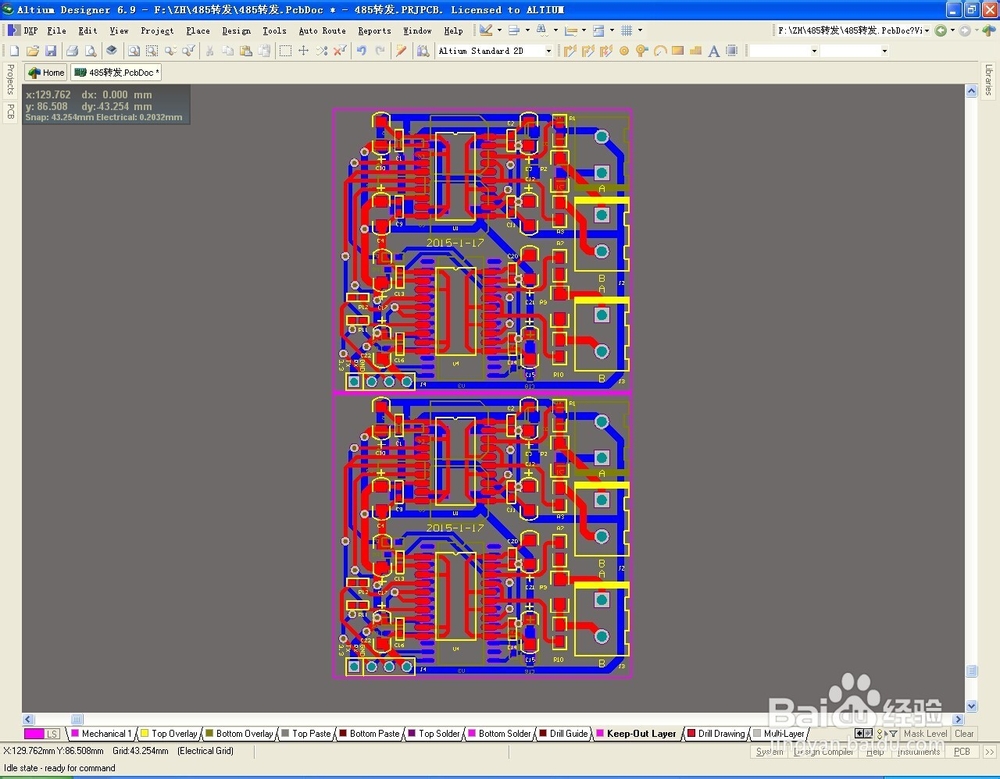The image size is (1000, 779).
Task: Click Zoom to fit document icon
Action: click(133, 50)
